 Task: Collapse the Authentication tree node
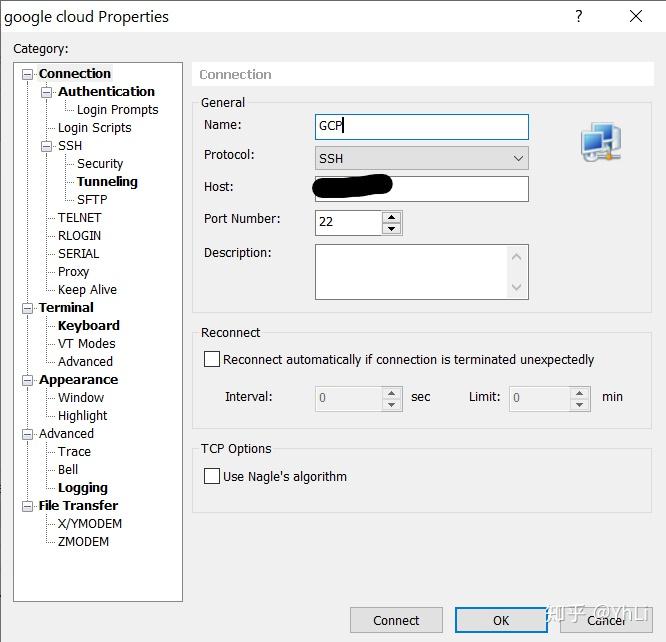(46, 92)
